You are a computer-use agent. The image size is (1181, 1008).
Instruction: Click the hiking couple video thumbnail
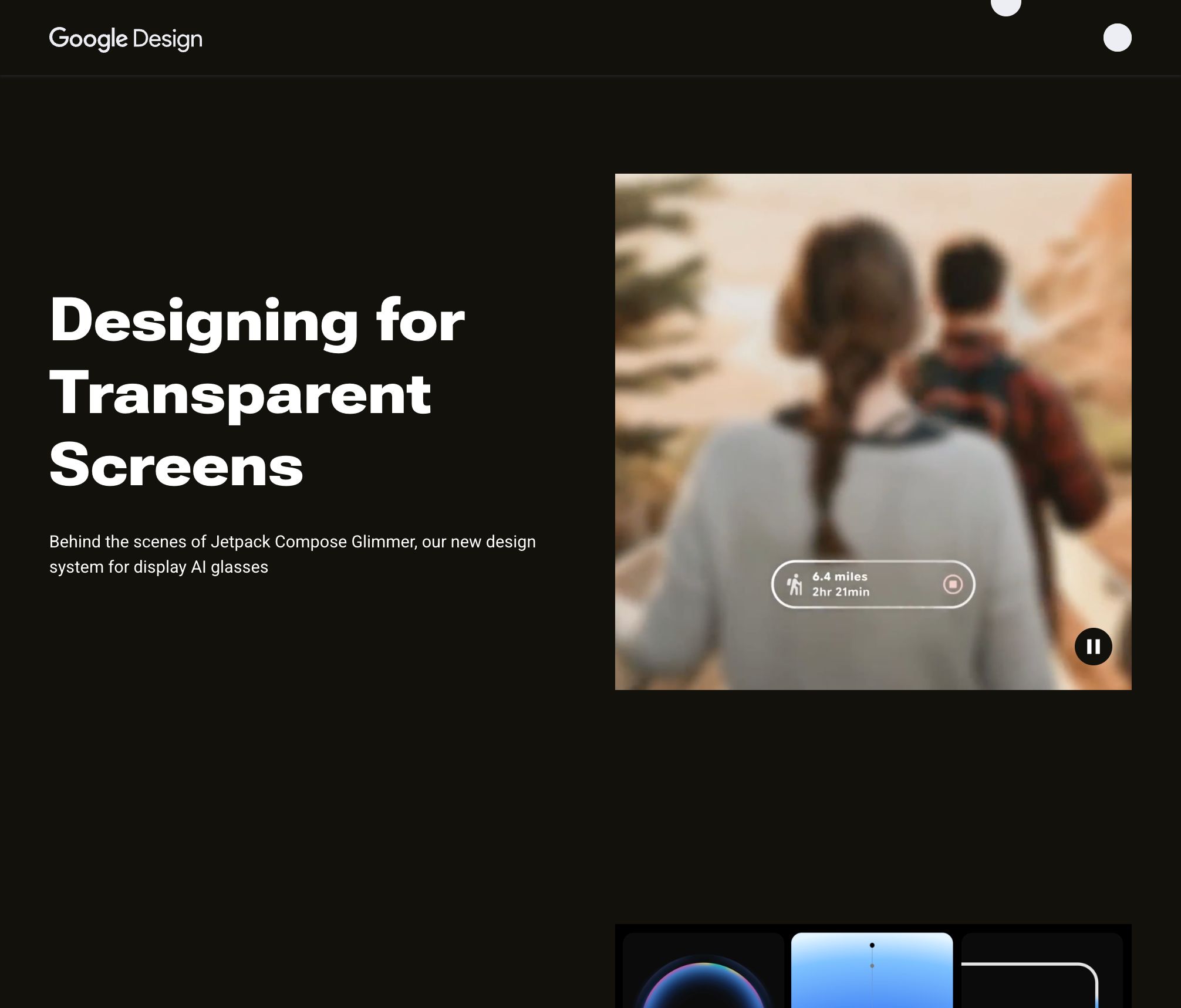point(873,431)
